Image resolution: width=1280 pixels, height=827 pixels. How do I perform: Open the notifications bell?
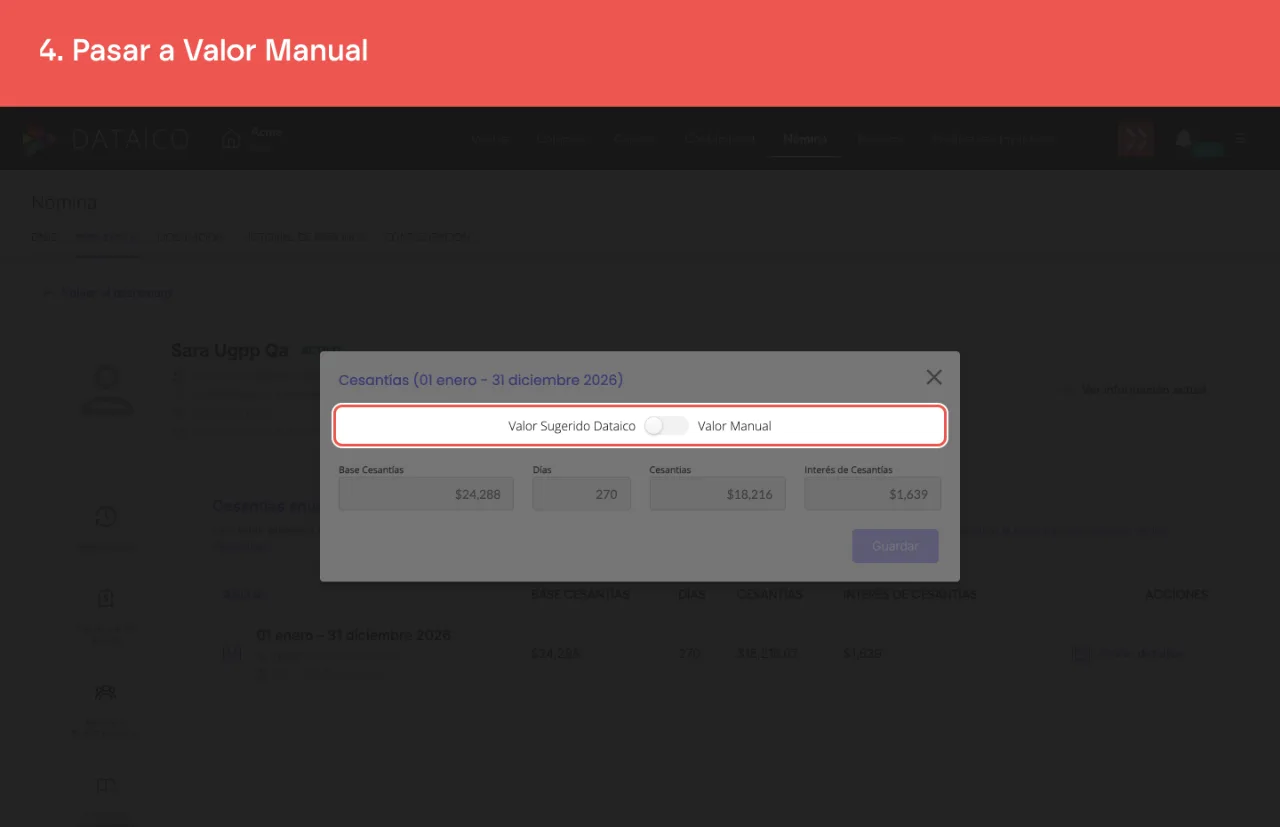coord(1184,139)
